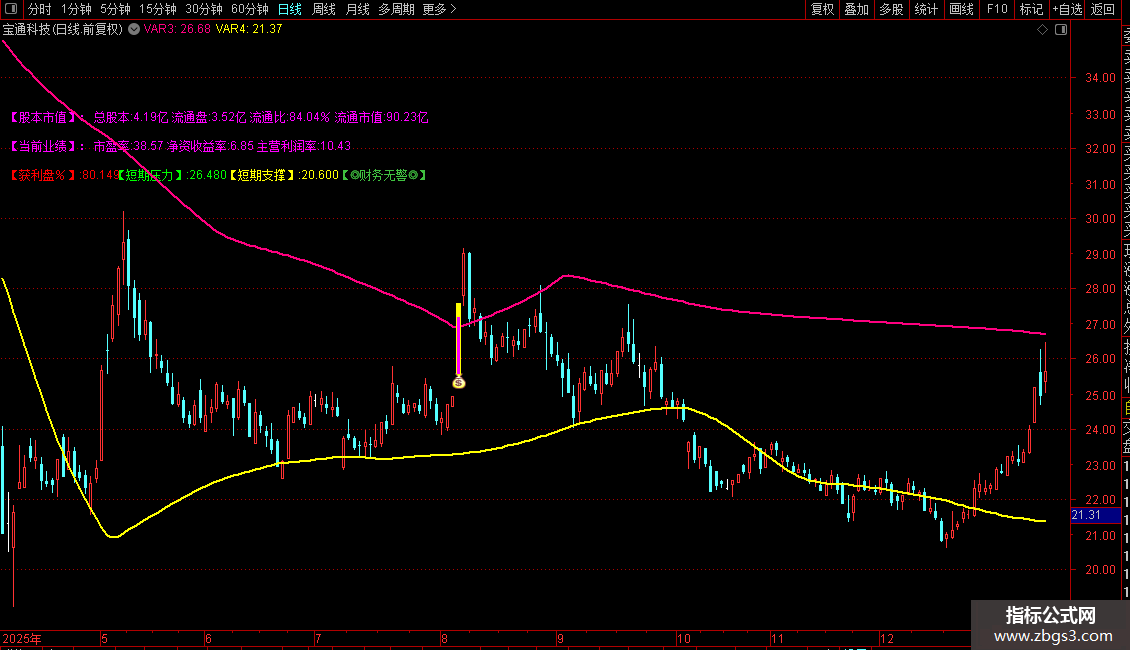This screenshot has height=650, width=1130.
Task: Open the 多周期 multi-period view
Action: point(396,9)
